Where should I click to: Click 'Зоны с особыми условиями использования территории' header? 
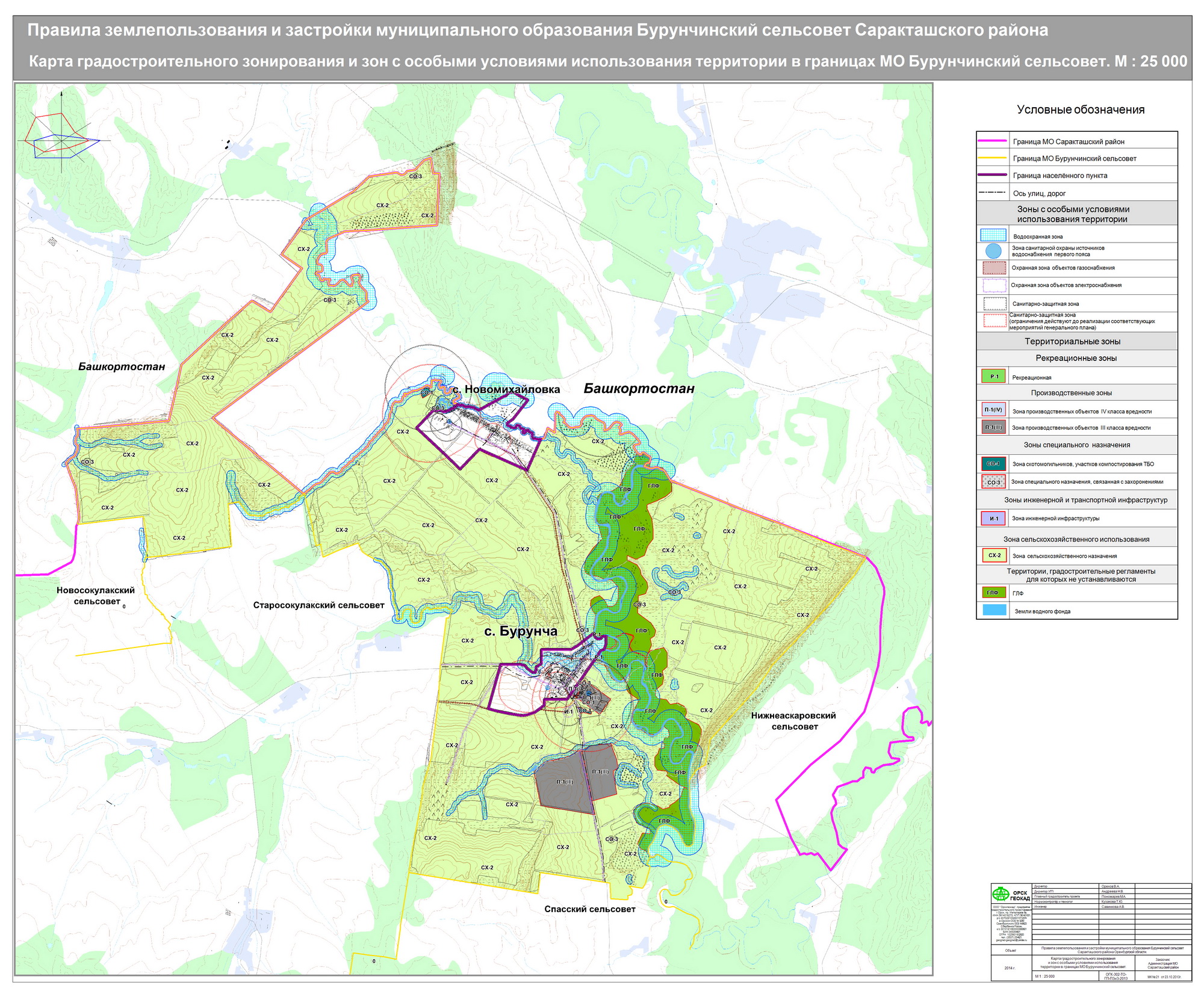[x=1073, y=214]
